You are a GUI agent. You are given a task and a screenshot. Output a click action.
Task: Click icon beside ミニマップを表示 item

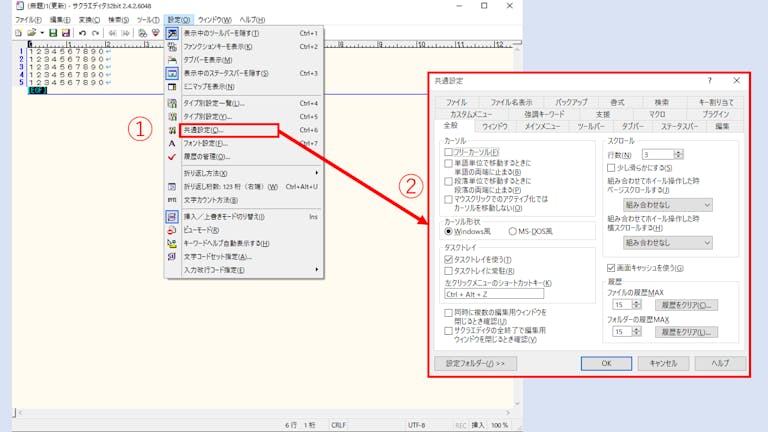(x=172, y=86)
